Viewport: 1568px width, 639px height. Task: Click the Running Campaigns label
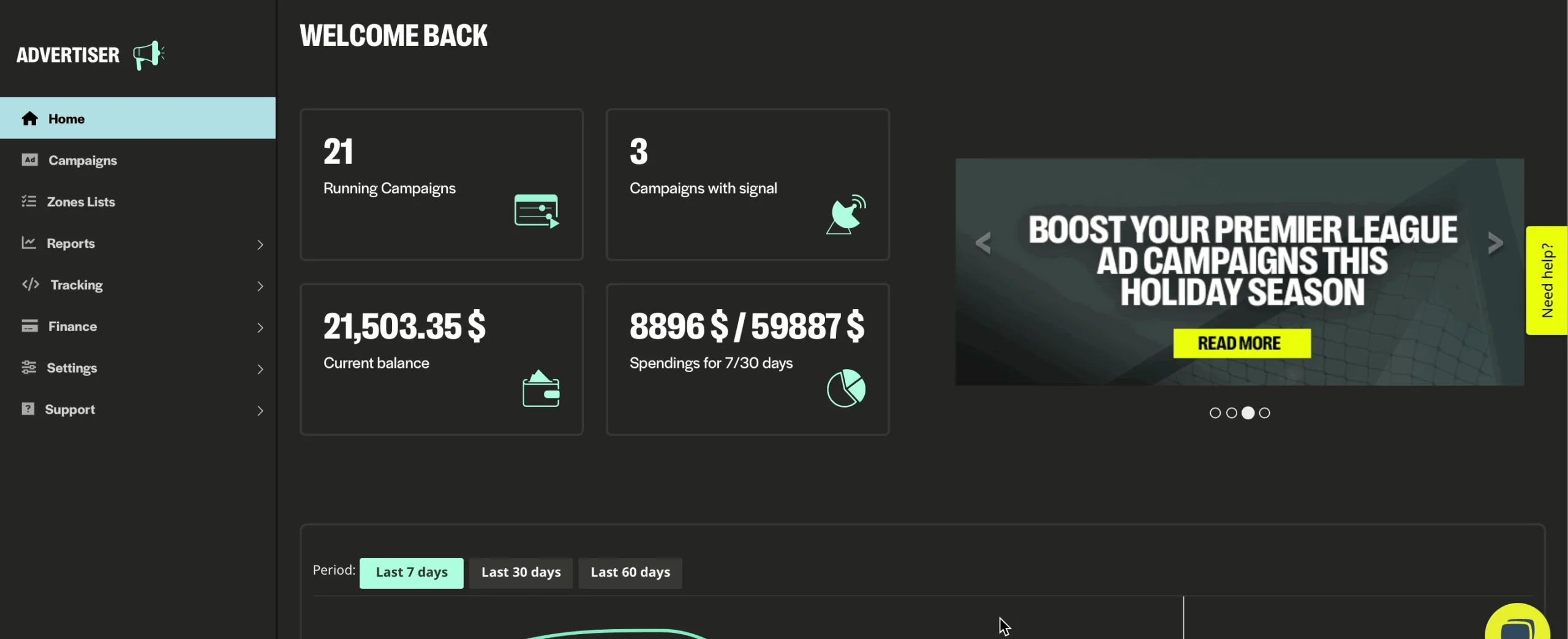point(390,189)
